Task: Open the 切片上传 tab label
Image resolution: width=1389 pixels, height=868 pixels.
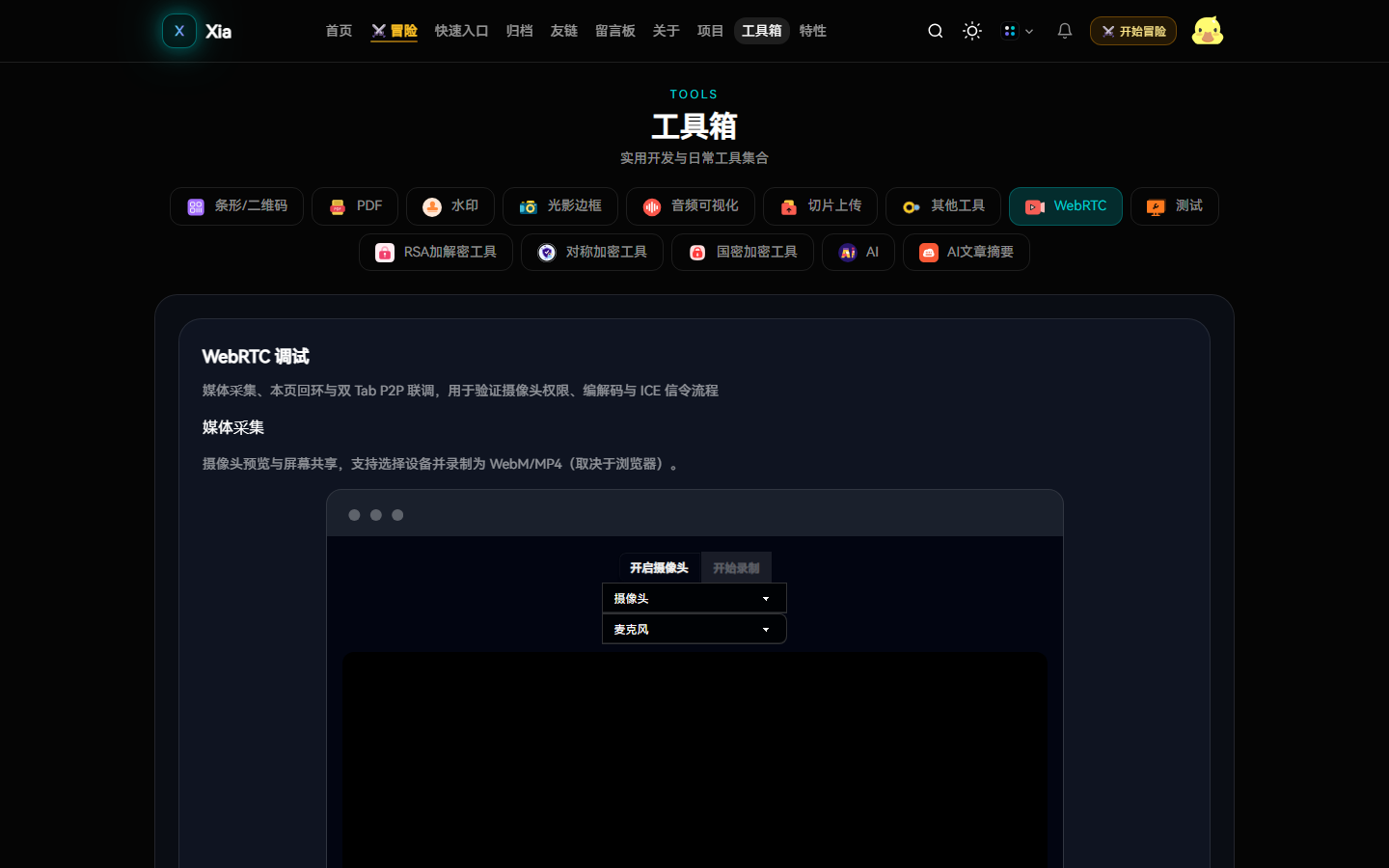Action: click(x=835, y=205)
